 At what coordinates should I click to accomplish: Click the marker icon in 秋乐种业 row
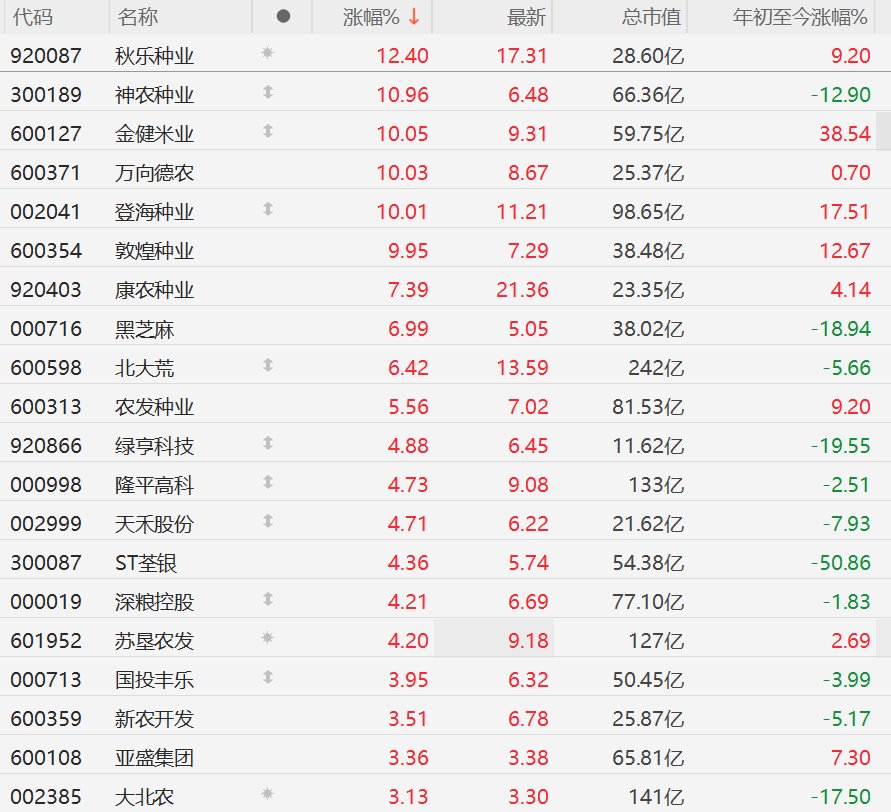pos(268,53)
